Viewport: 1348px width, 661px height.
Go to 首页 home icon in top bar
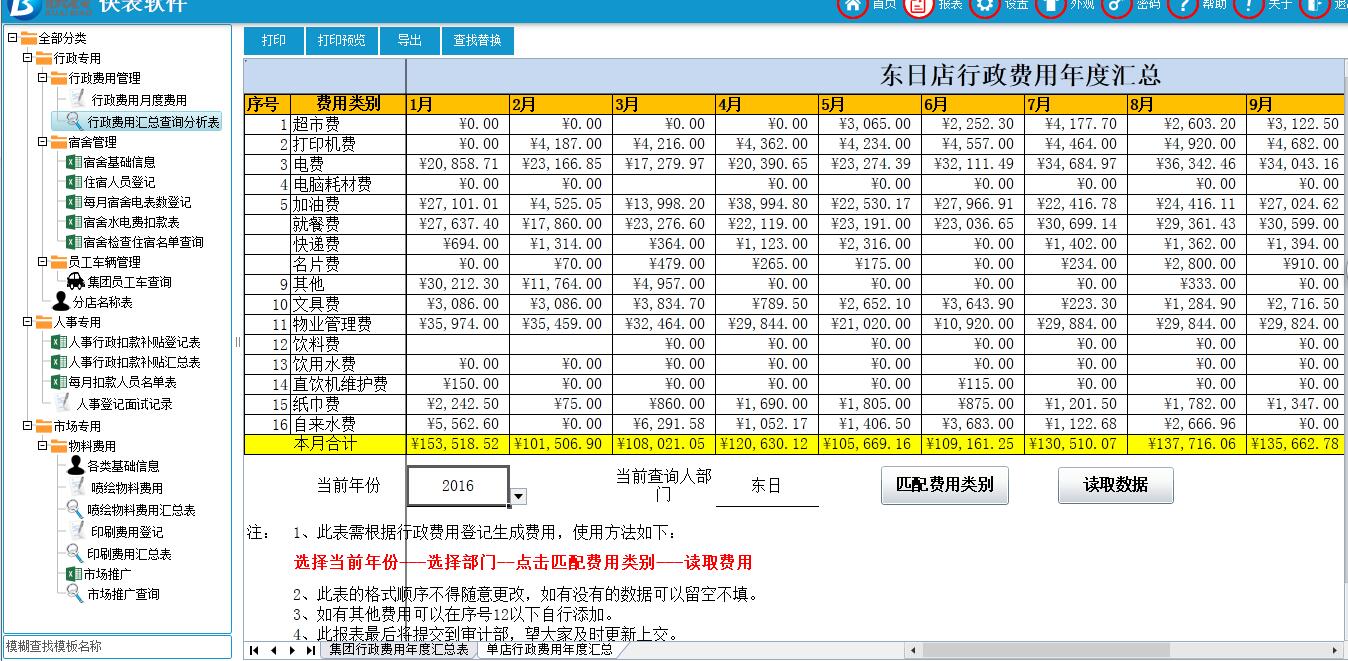click(x=852, y=5)
